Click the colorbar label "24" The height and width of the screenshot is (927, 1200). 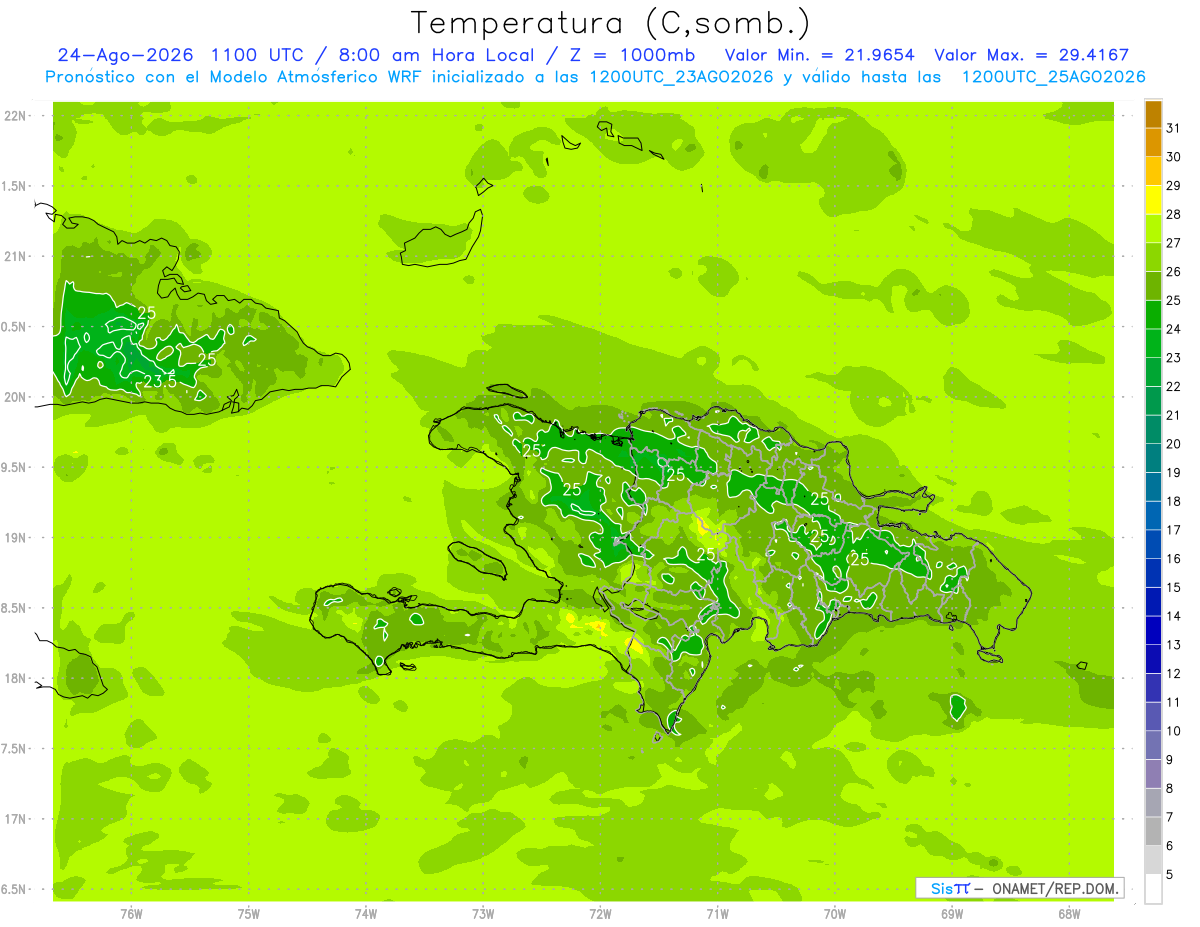1174,329
